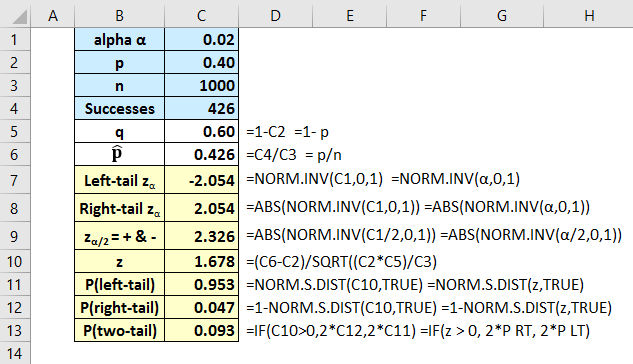633x364 pixels.
Task: Click the 'Successes' label cell
Action: click(x=119, y=109)
